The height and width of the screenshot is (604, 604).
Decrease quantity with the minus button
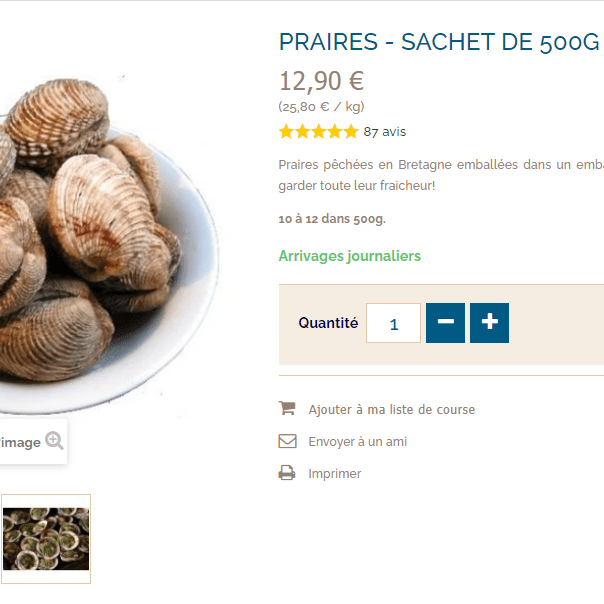point(445,323)
